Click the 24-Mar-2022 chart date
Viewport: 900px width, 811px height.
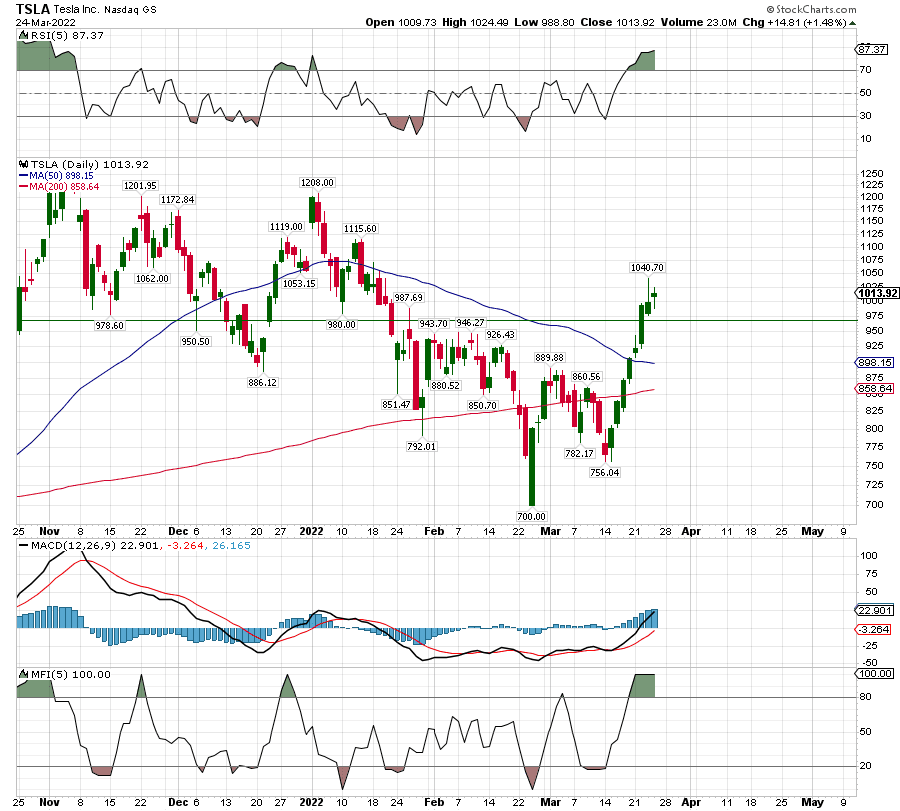pyautogui.click(x=45, y=22)
